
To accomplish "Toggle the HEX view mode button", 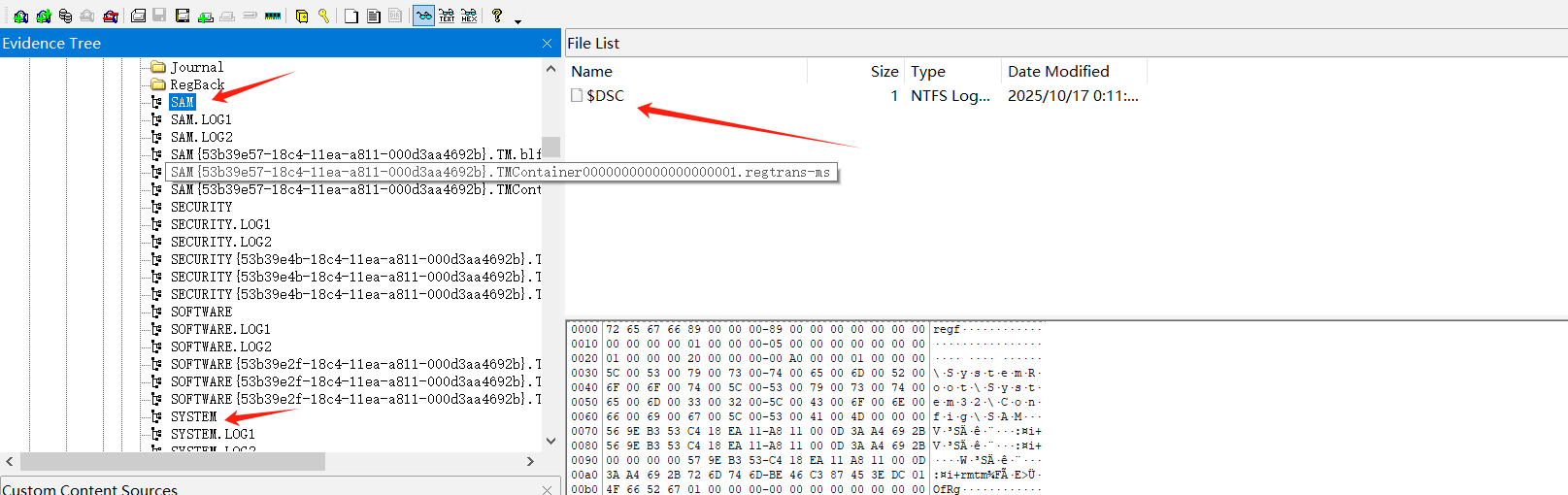I will pos(469,16).
